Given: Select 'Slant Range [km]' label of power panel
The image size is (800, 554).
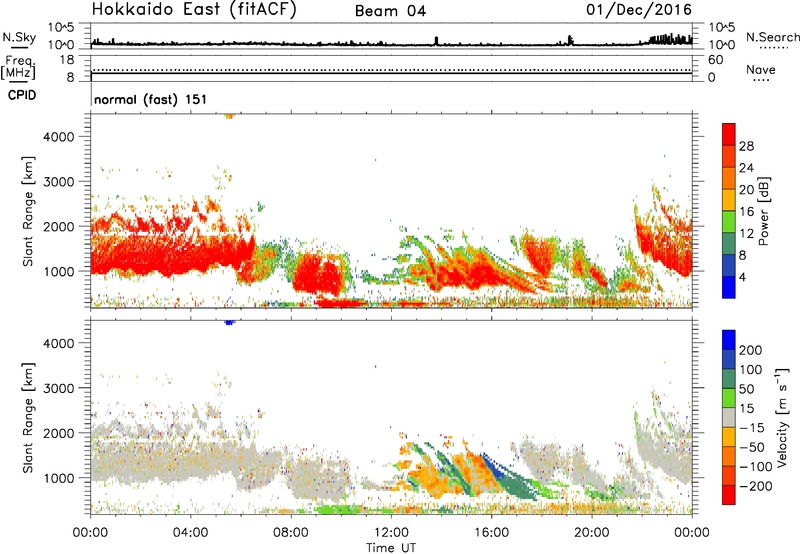Looking at the screenshot, I should click(x=28, y=211).
